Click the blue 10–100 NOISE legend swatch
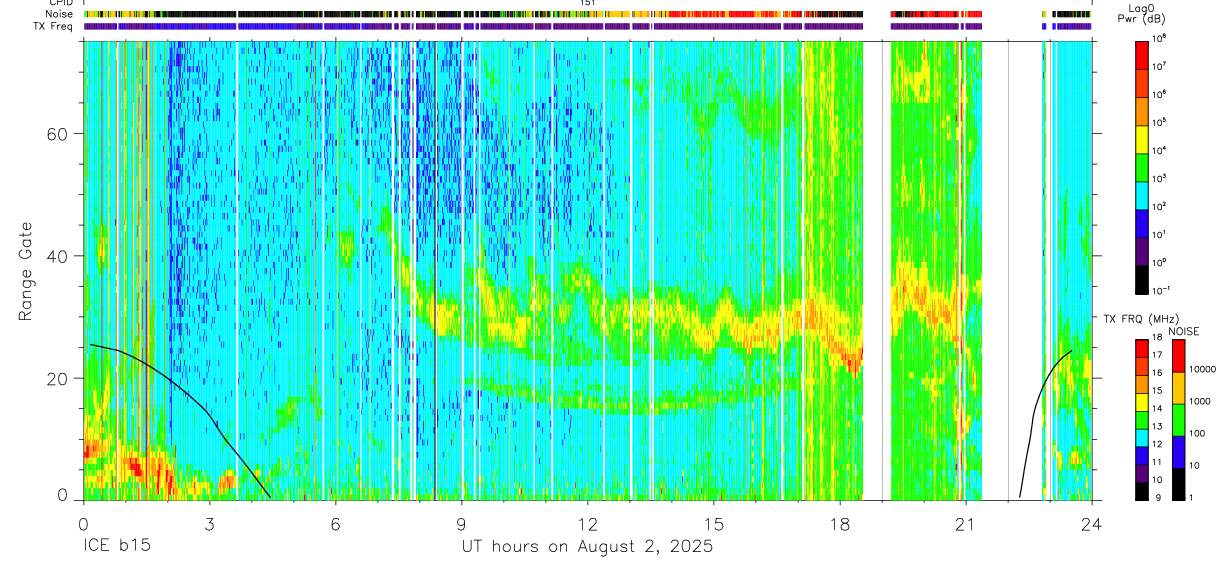 pyautogui.click(x=1178, y=451)
